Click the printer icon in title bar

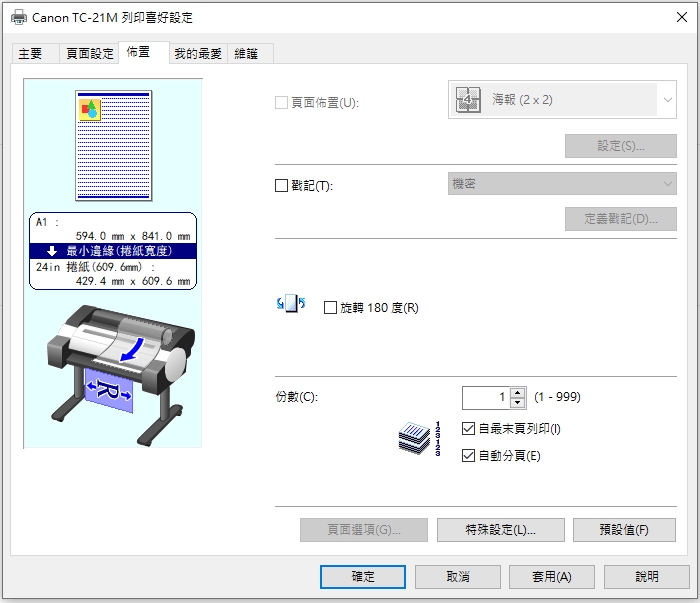[x=19, y=17]
